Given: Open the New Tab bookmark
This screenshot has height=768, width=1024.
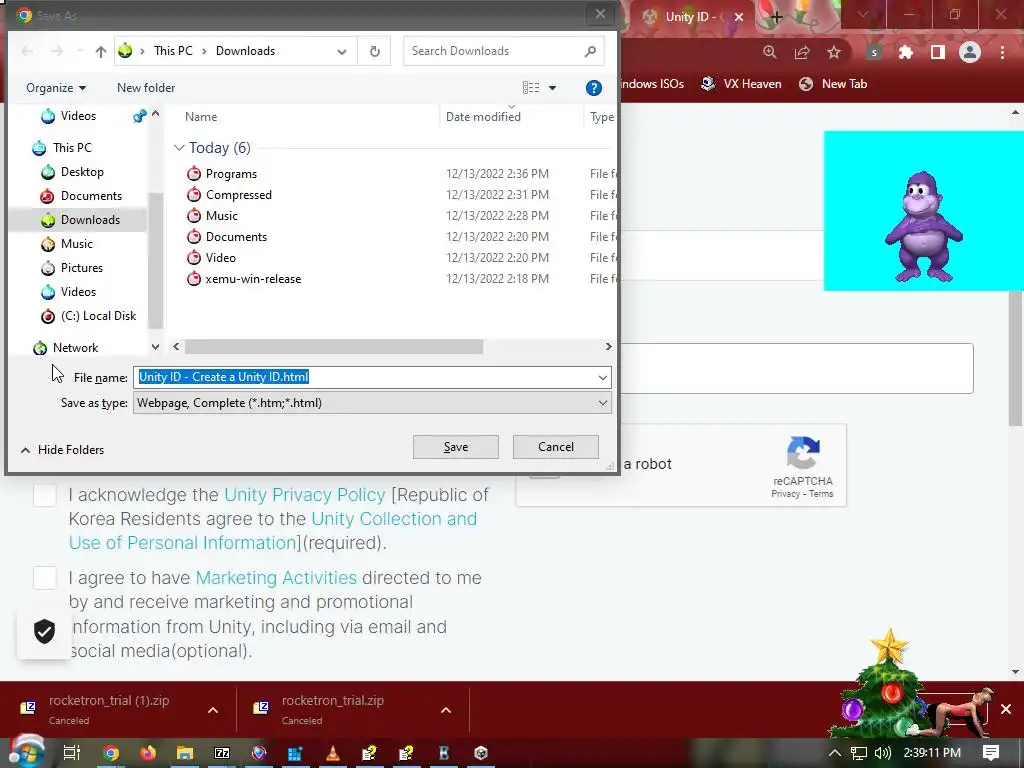Looking at the screenshot, I should click(833, 84).
